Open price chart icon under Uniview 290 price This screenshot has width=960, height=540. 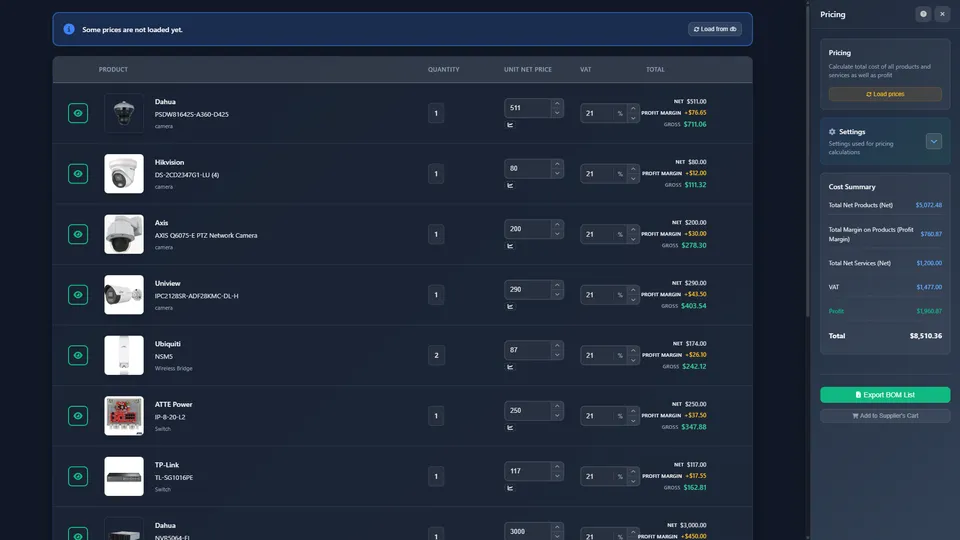pyautogui.click(x=510, y=307)
